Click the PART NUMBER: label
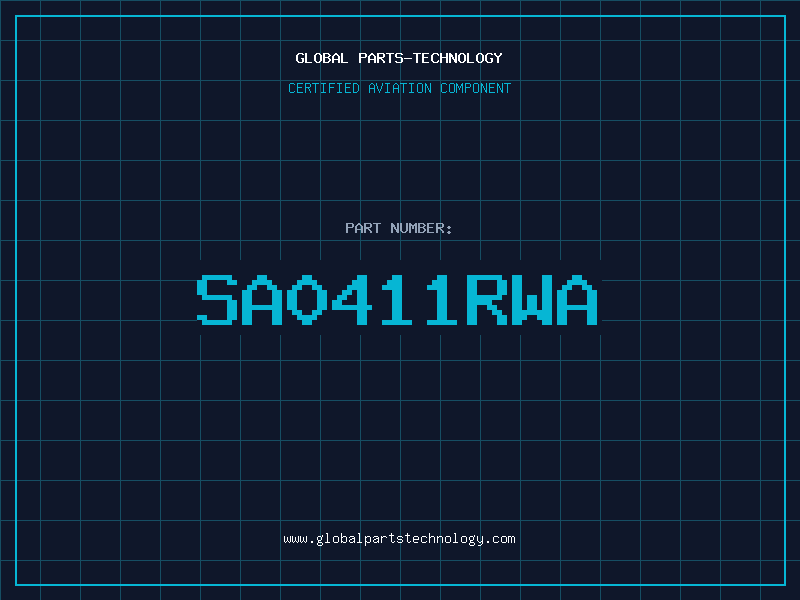 tap(399, 228)
